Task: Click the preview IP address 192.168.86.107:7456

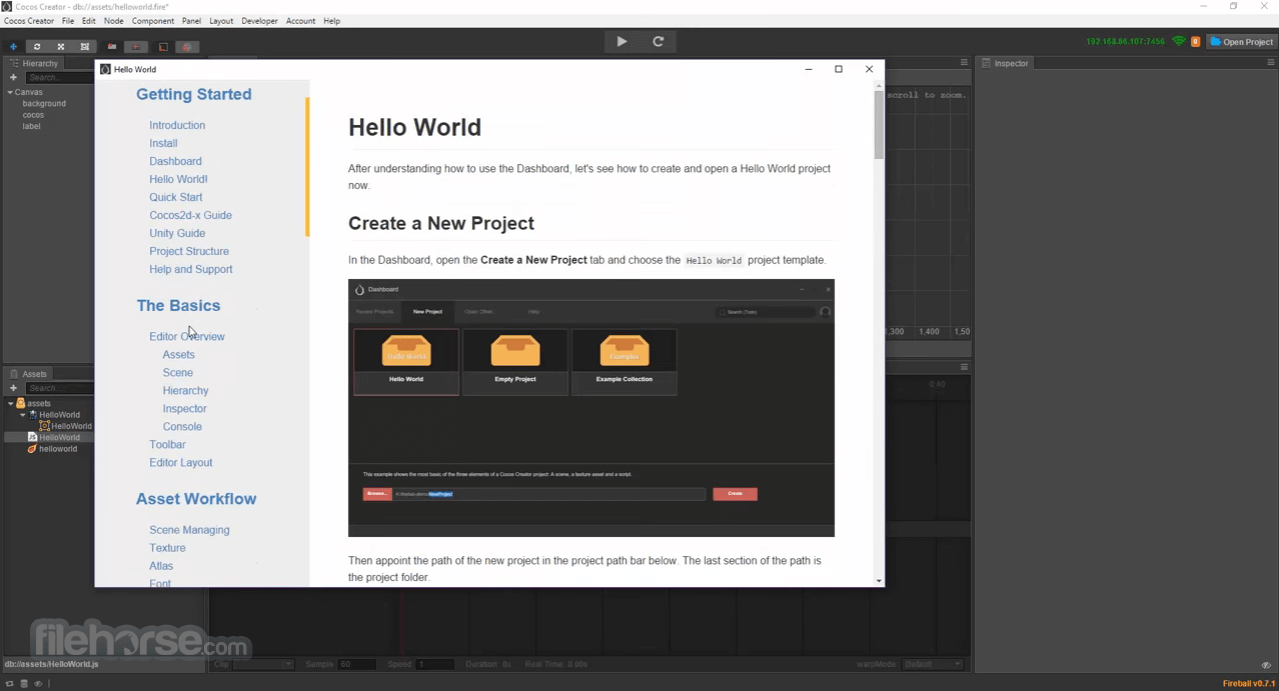Action: (1126, 42)
